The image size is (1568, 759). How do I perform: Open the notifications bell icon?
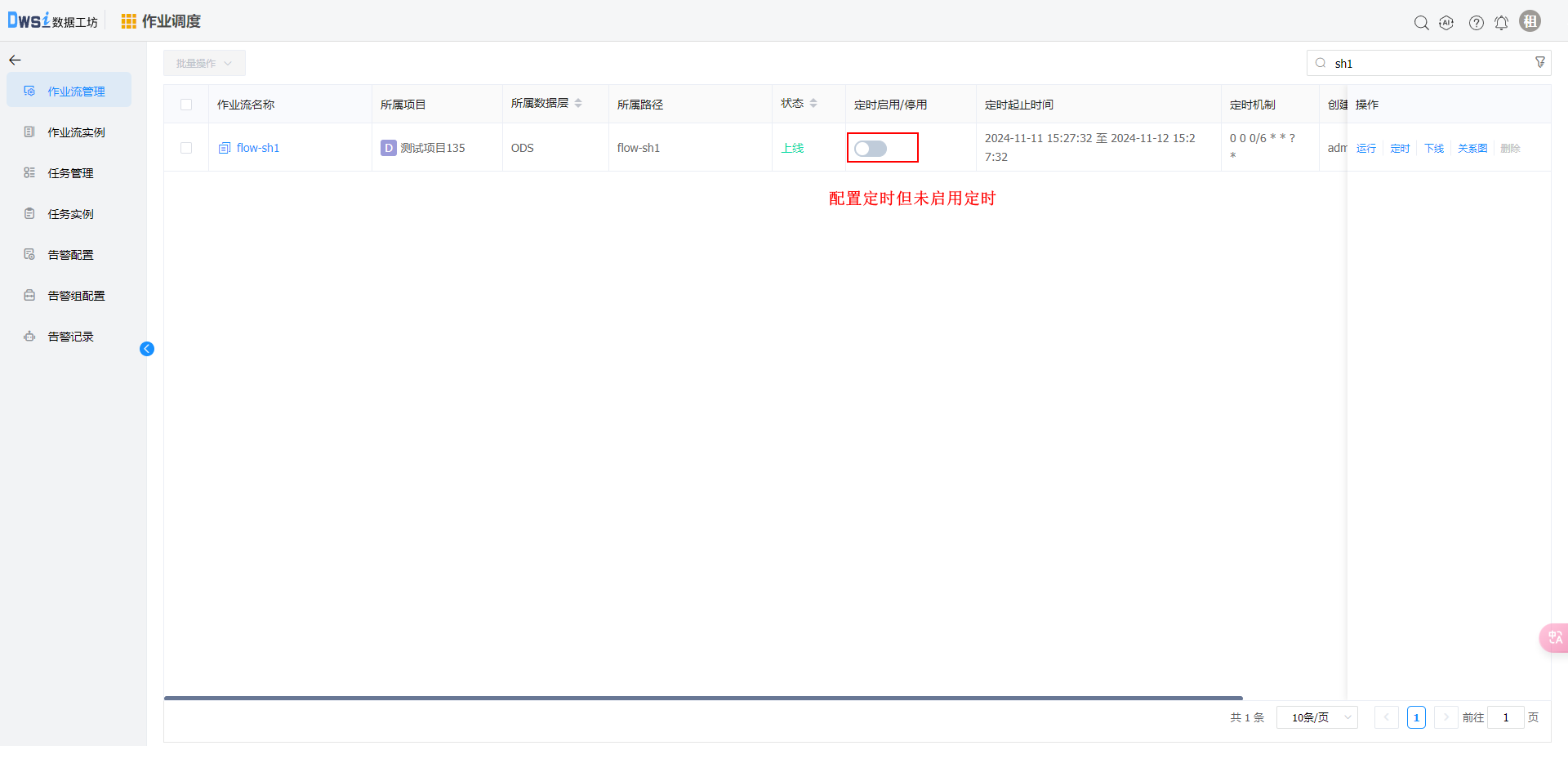pyautogui.click(x=1501, y=23)
